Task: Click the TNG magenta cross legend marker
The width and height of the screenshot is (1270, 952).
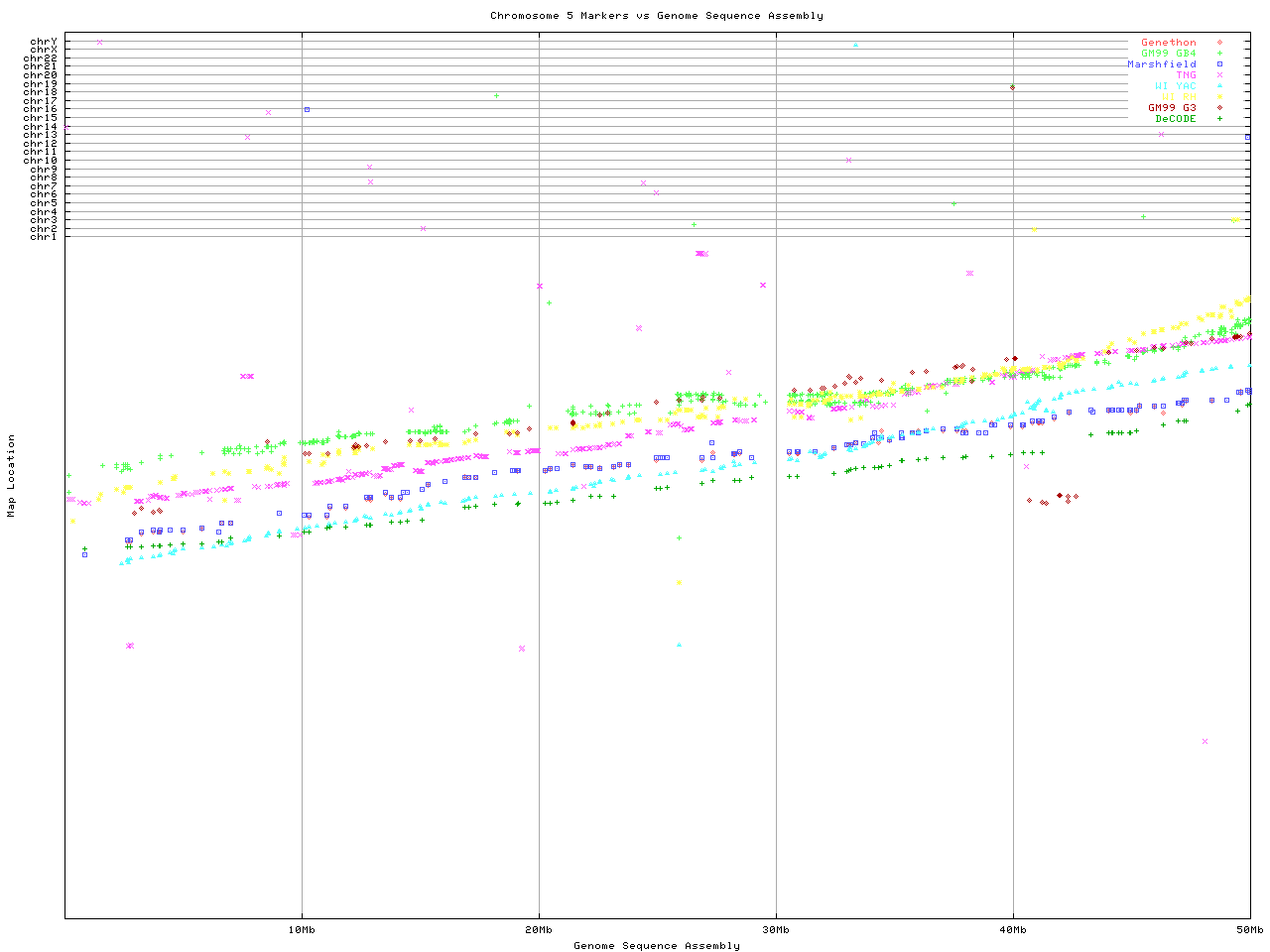Action: click(x=1219, y=75)
